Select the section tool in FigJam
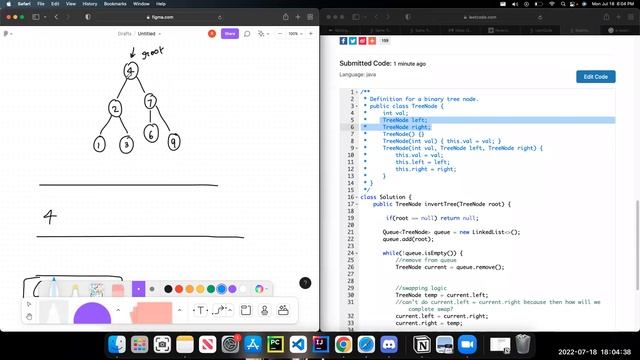 coord(246,310)
